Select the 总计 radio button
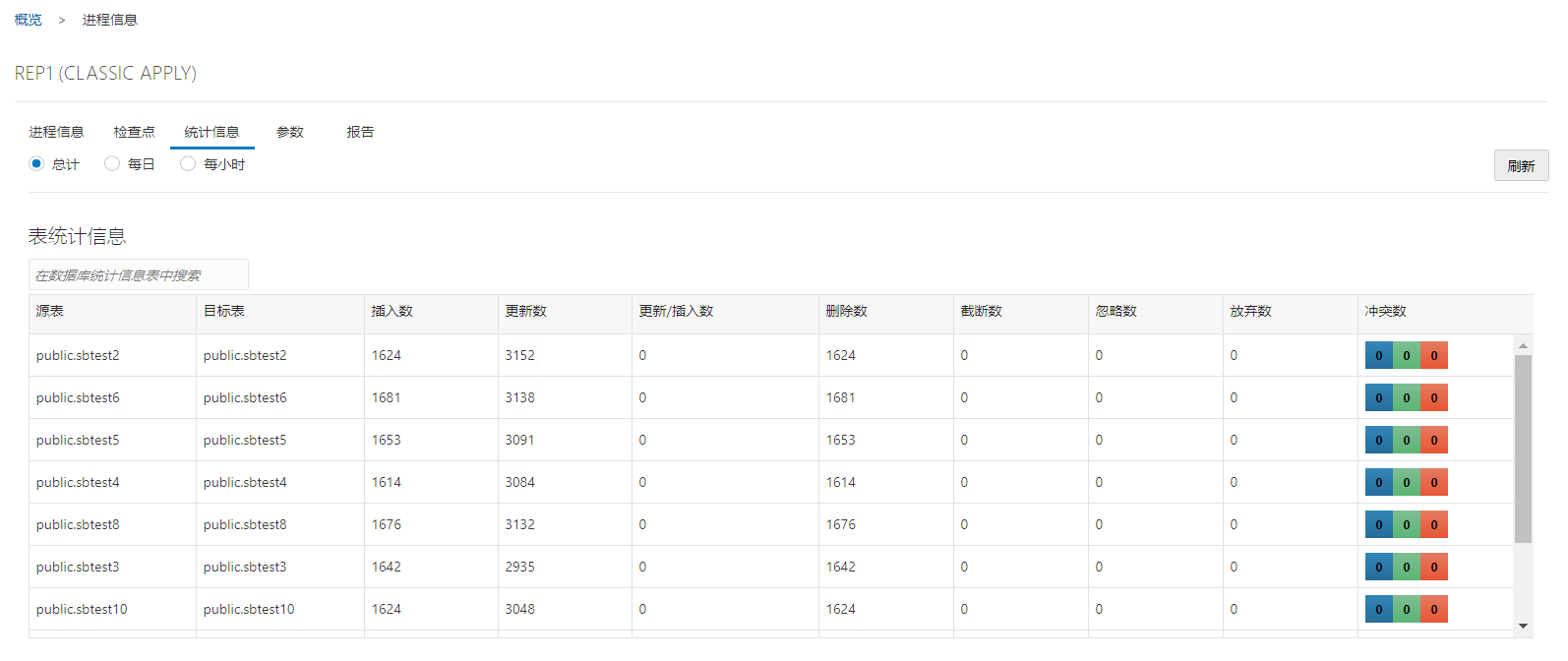Screen dimensions: 1568x661 36,164
